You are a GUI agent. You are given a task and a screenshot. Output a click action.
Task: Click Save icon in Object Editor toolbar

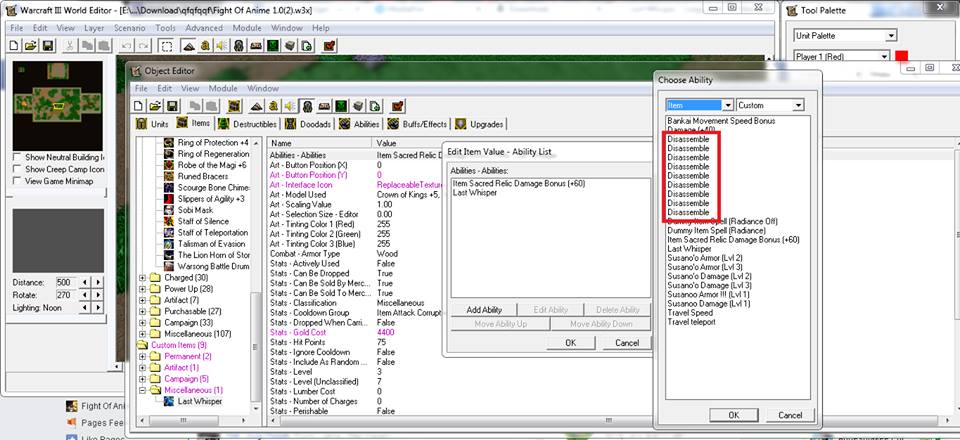point(172,105)
